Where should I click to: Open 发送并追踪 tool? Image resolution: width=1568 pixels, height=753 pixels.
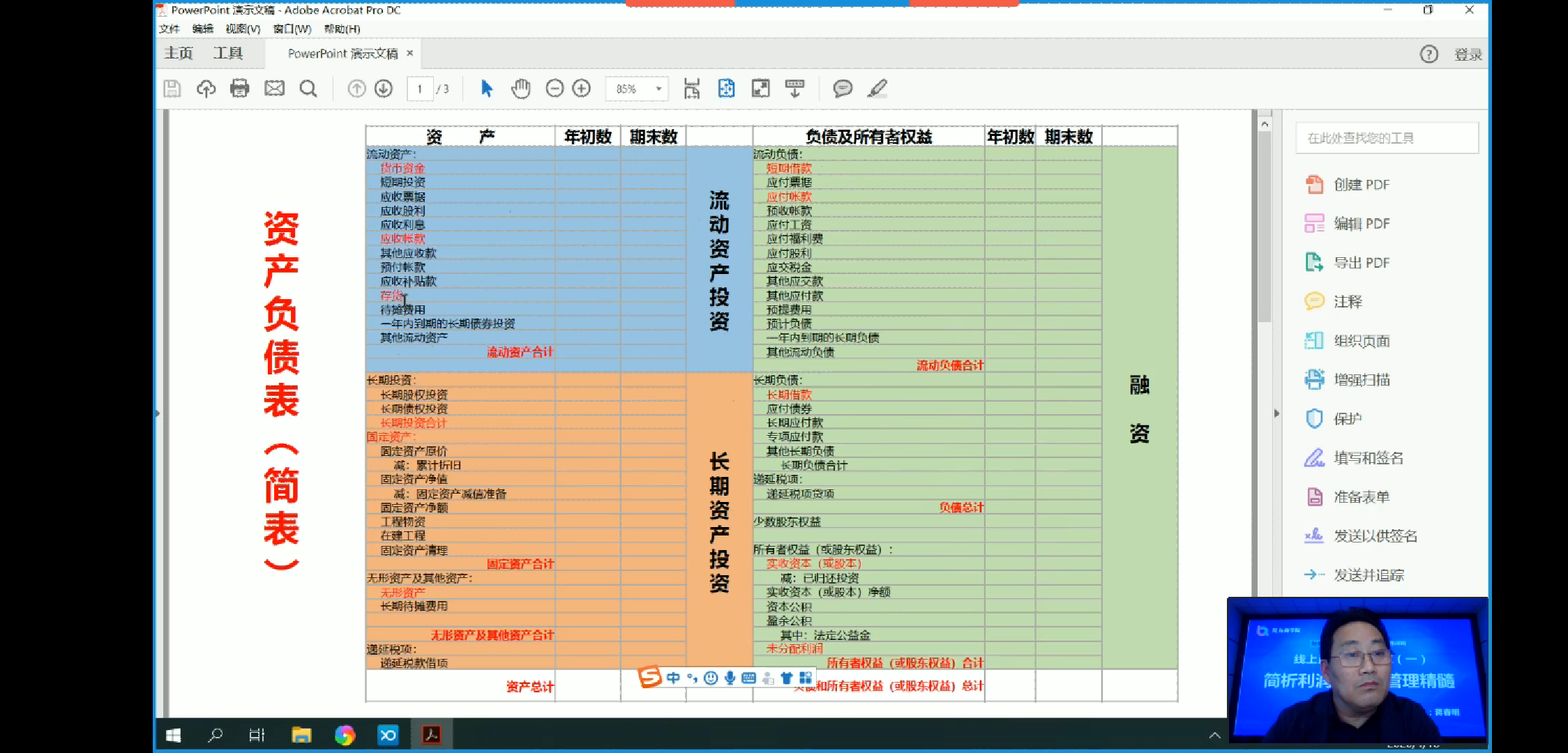tap(1354, 575)
